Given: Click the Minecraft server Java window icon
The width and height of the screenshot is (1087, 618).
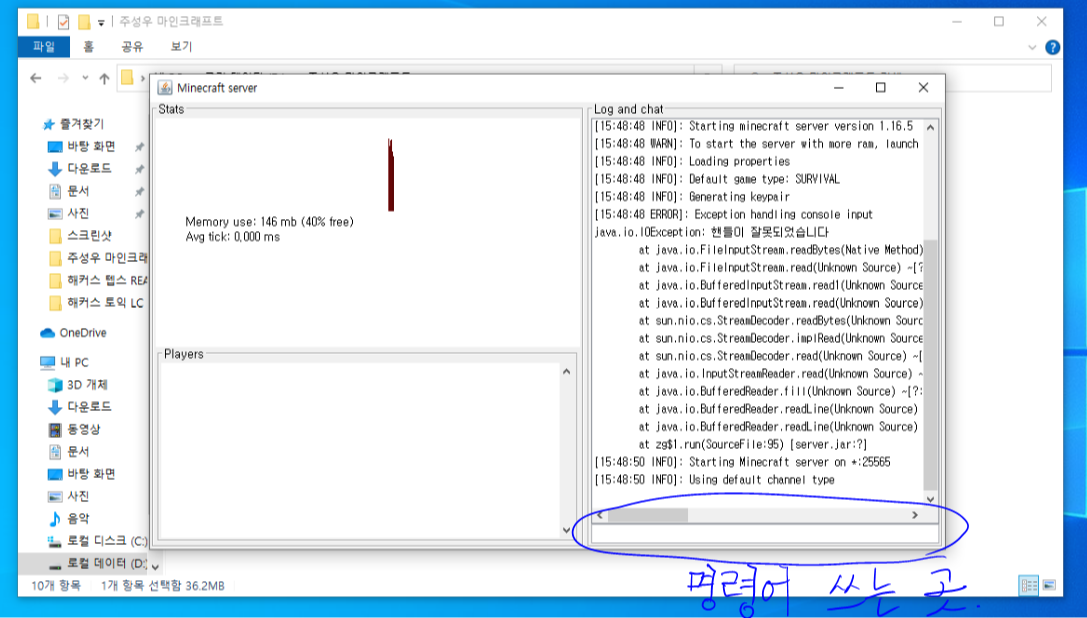Looking at the screenshot, I should tap(165, 87).
